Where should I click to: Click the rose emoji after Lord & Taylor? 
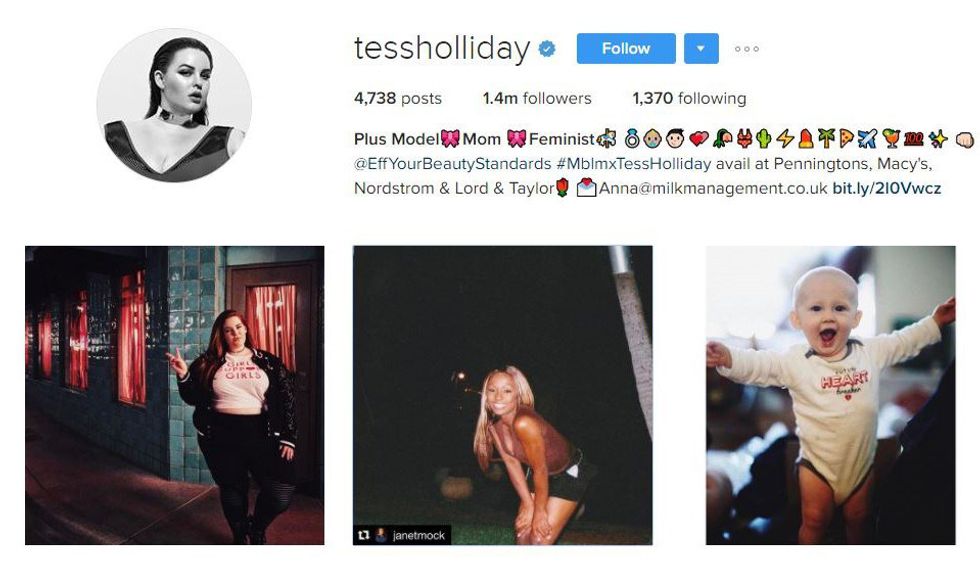tap(562, 187)
